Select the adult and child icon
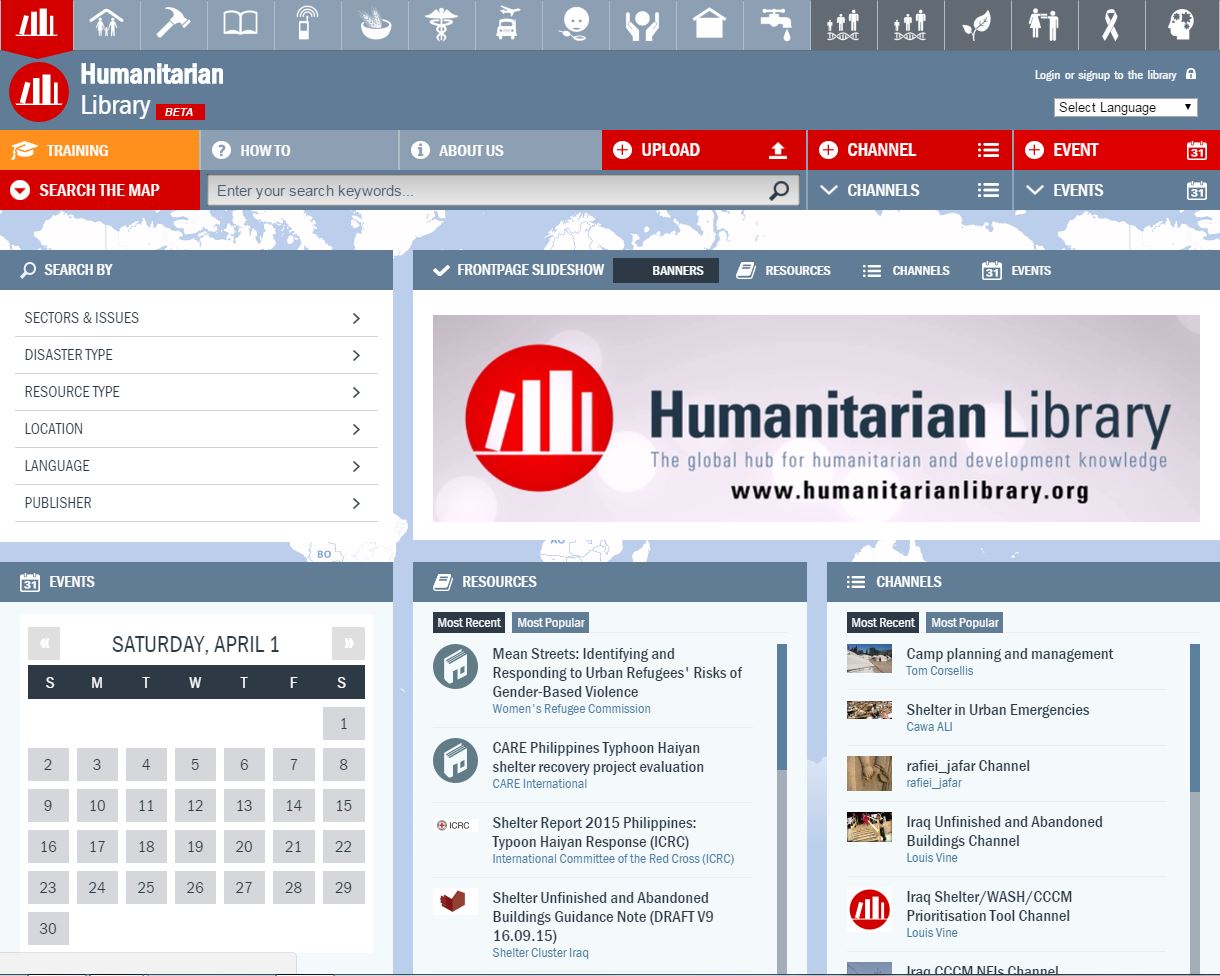This screenshot has height=976, width=1220. click(x=1044, y=24)
